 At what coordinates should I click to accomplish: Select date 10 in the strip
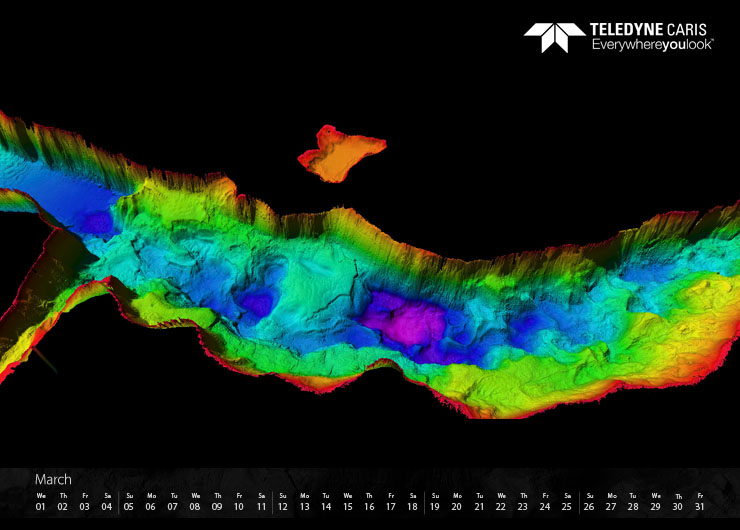(239, 506)
